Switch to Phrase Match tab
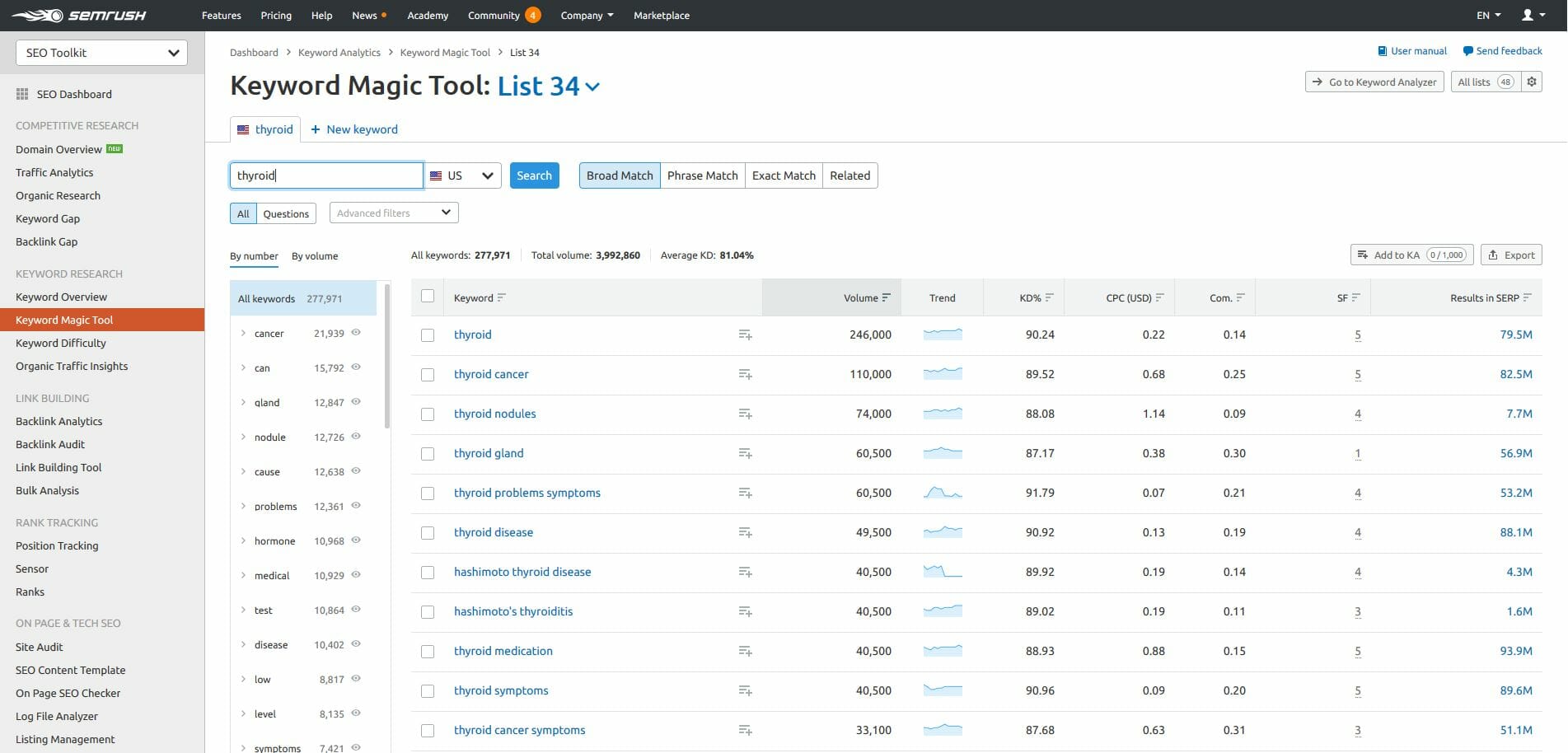 [x=702, y=175]
